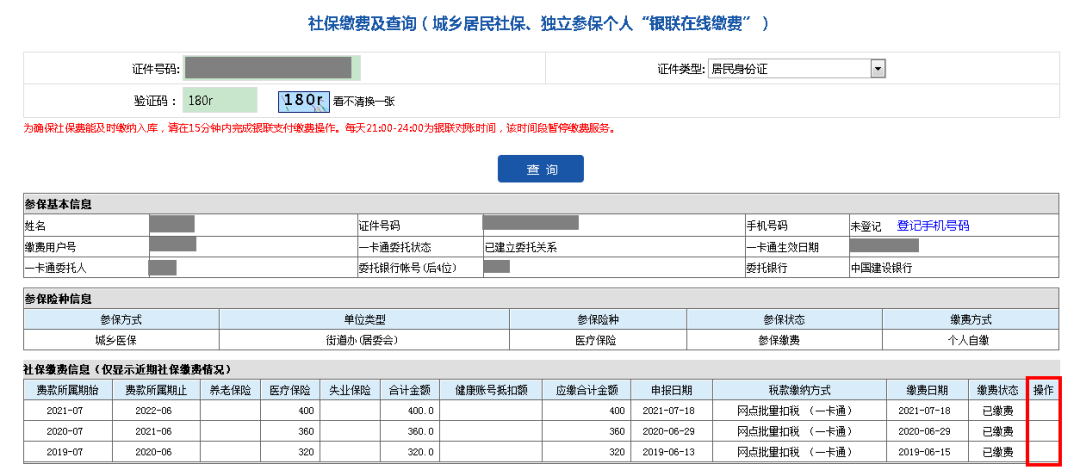Open the 登记手机号码 link
The image size is (1080, 470).
(x=932, y=226)
